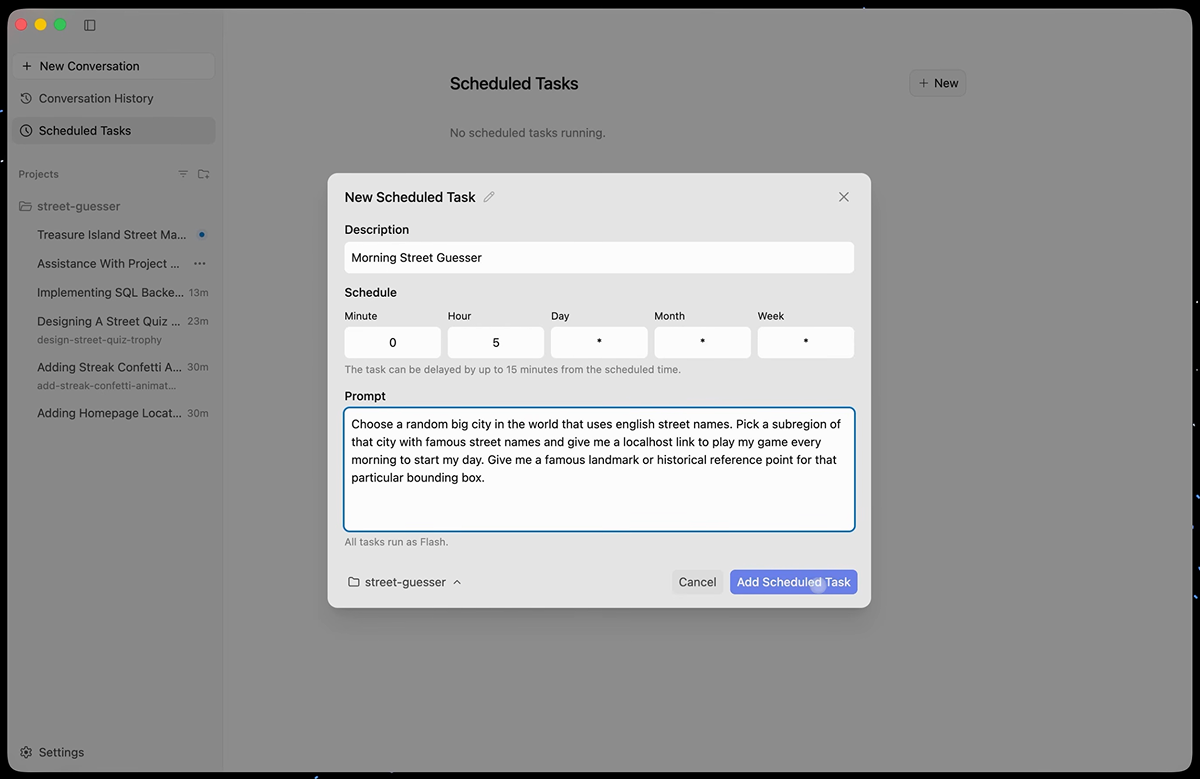
Task: Start a New Conversation
Action: pos(114,66)
